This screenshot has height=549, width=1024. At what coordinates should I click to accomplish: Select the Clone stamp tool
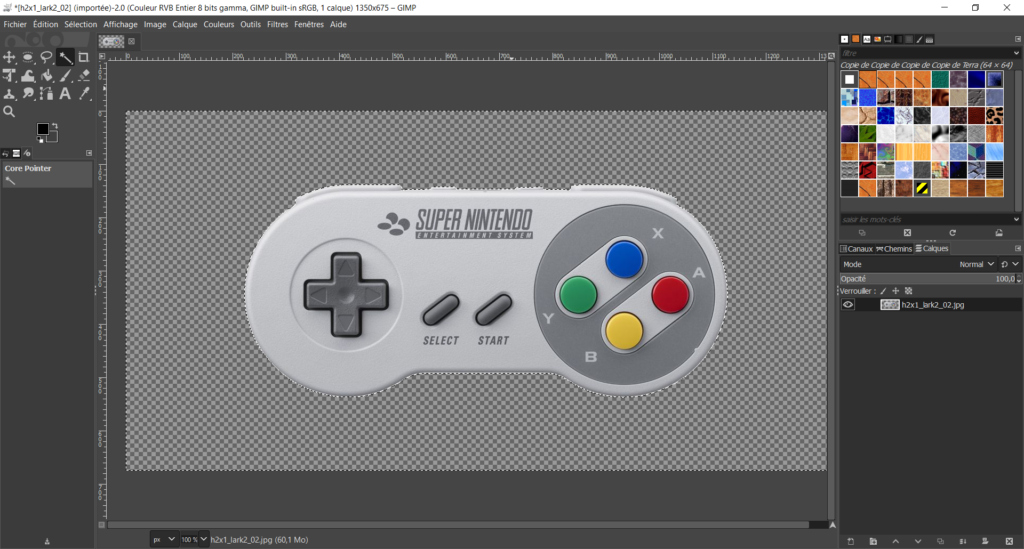[x=9, y=94]
